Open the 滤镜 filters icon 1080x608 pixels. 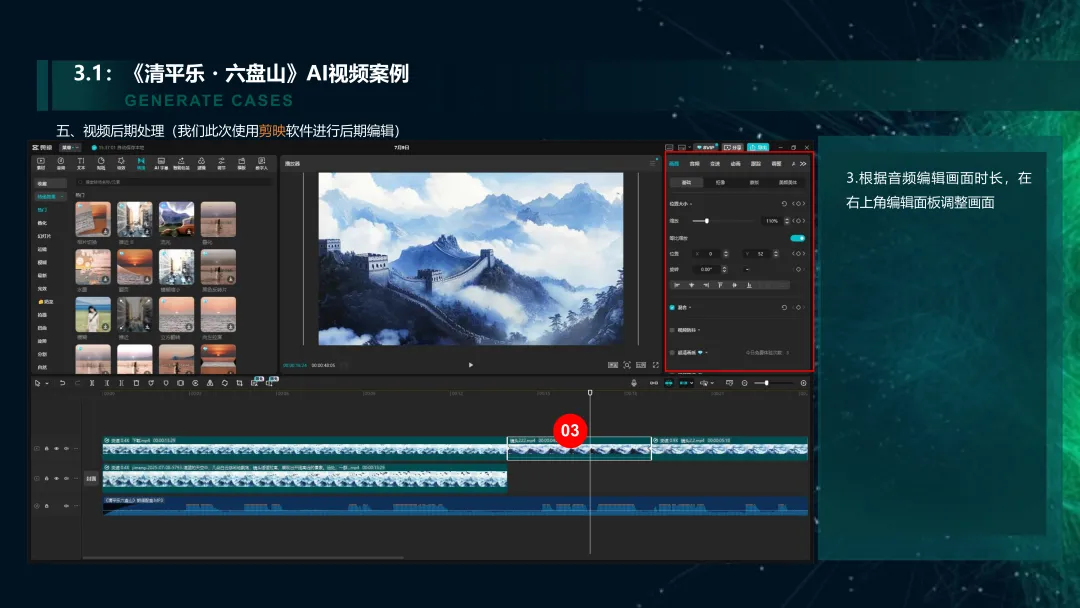[x=201, y=163]
